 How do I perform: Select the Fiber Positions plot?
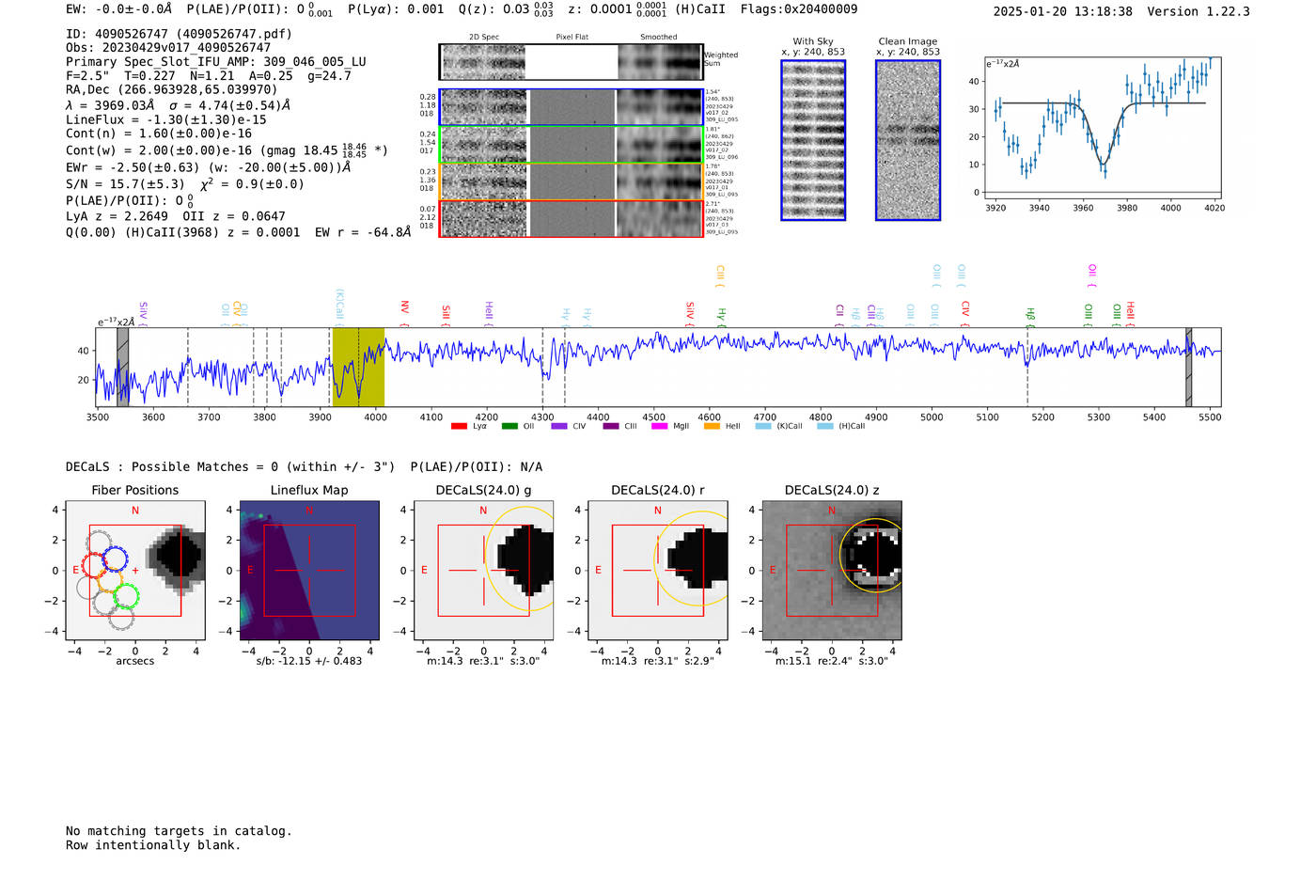click(135, 571)
